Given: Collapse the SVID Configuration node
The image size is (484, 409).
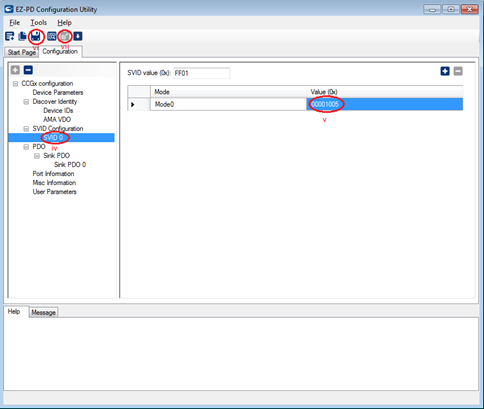Looking at the screenshot, I should [x=26, y=129].
